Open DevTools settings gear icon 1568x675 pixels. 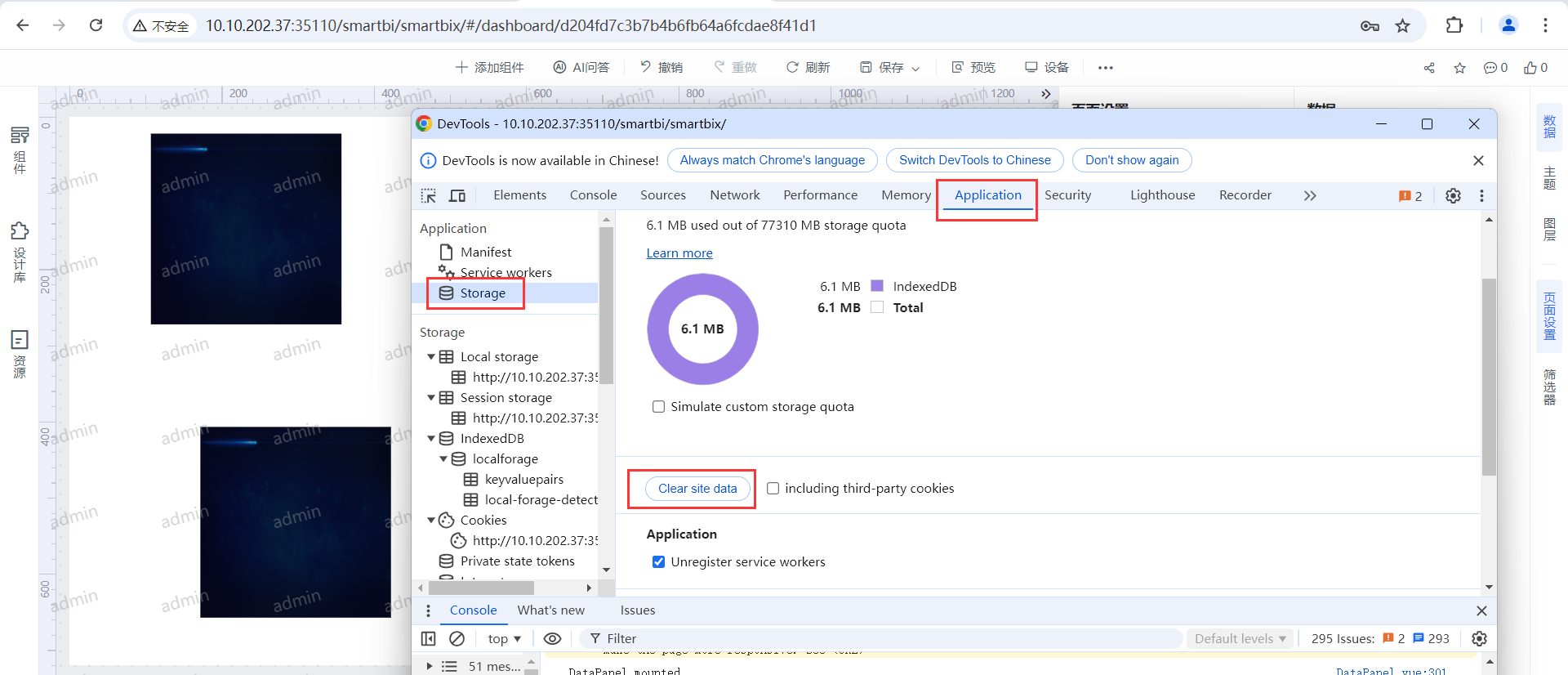coord(1453,195)
